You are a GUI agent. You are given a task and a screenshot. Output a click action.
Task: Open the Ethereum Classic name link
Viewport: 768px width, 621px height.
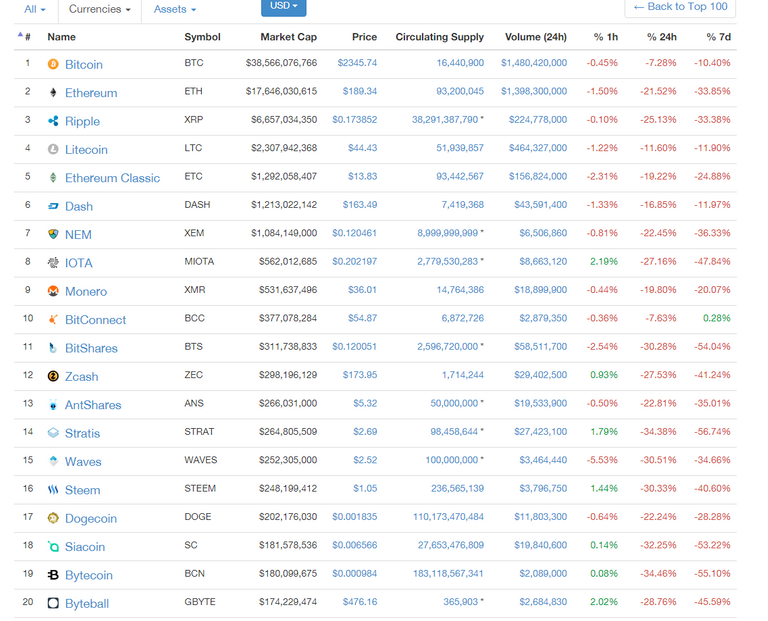pyautogui.click(x=113, y=178)
